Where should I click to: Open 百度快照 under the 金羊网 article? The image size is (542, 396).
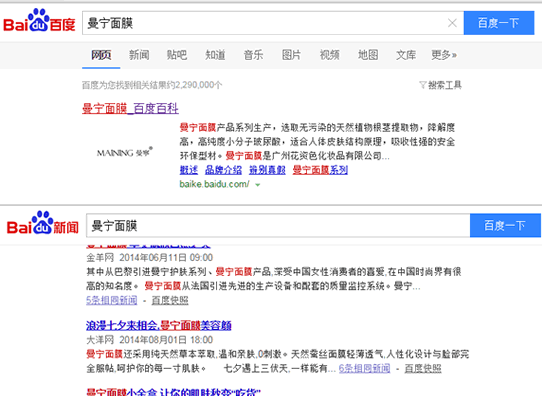170,300
